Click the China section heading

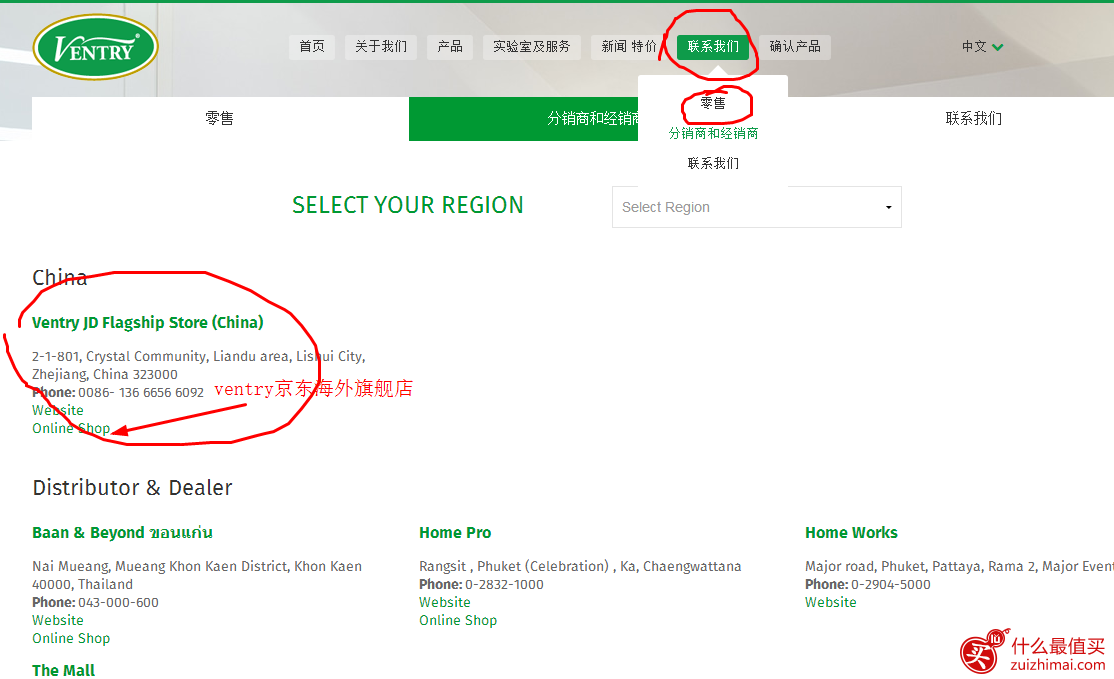point(60,278)
